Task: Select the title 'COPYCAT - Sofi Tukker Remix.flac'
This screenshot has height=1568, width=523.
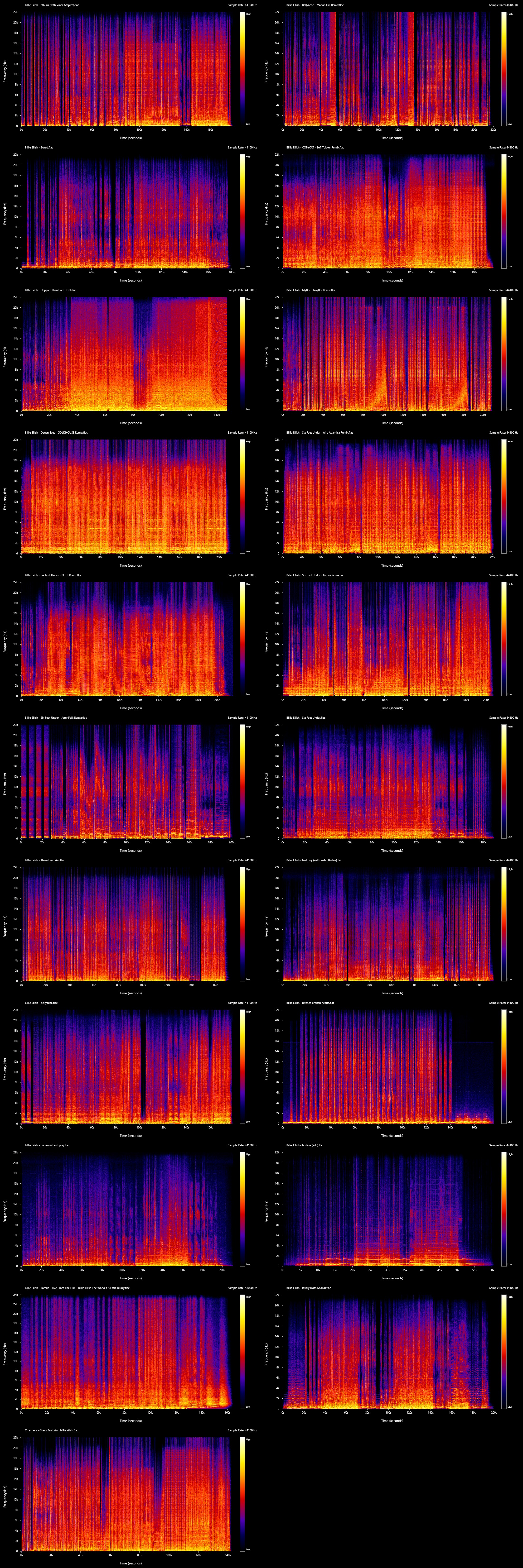Action: (323, 147)
